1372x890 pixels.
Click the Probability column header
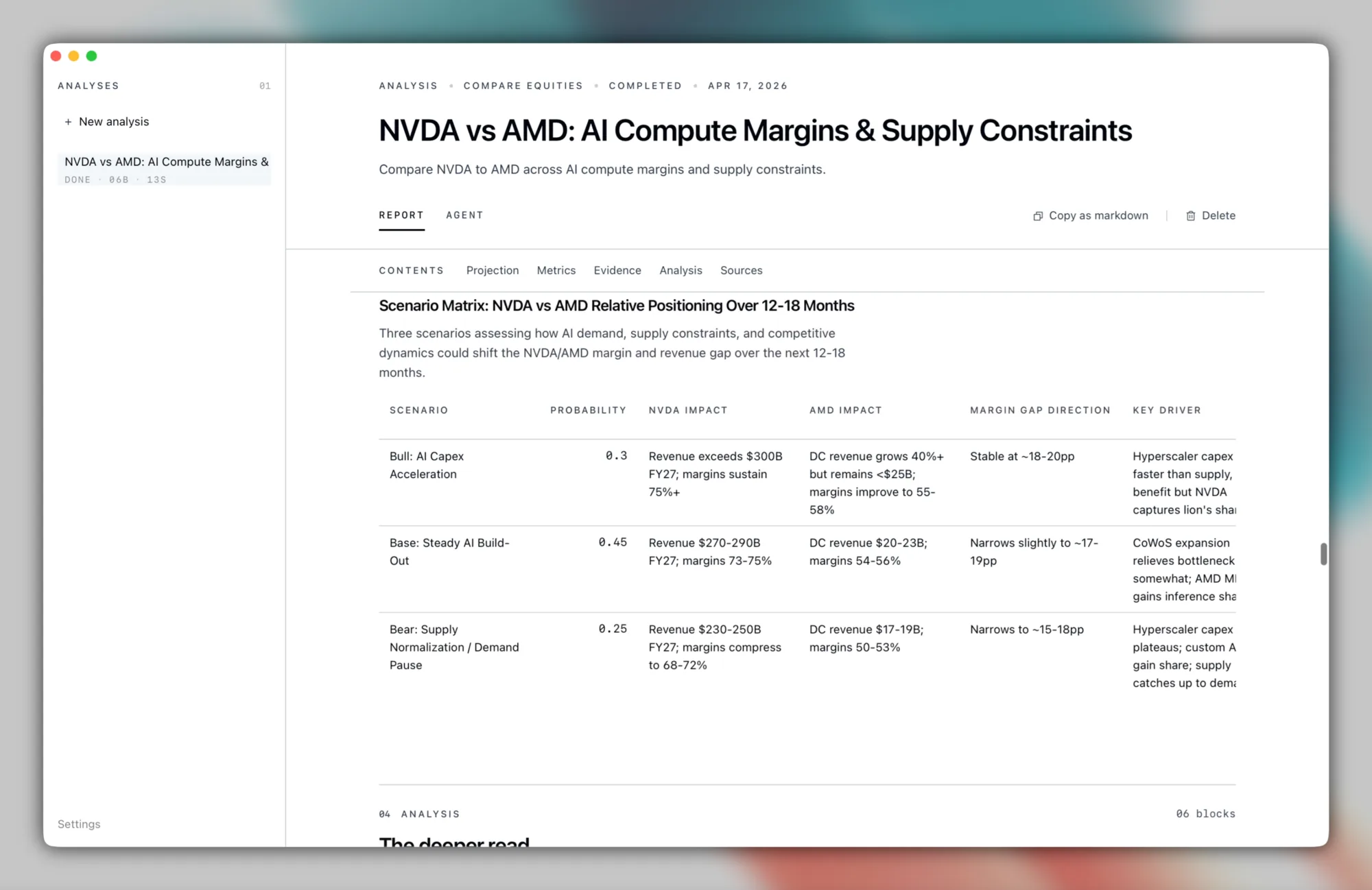(x=588, y=410)
